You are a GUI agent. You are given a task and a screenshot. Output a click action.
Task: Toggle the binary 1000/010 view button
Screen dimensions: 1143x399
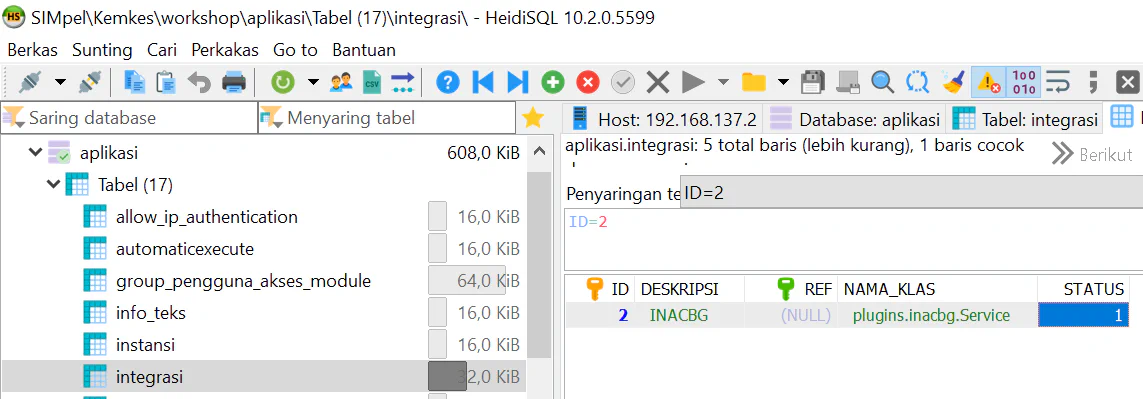coord(1024,82)
